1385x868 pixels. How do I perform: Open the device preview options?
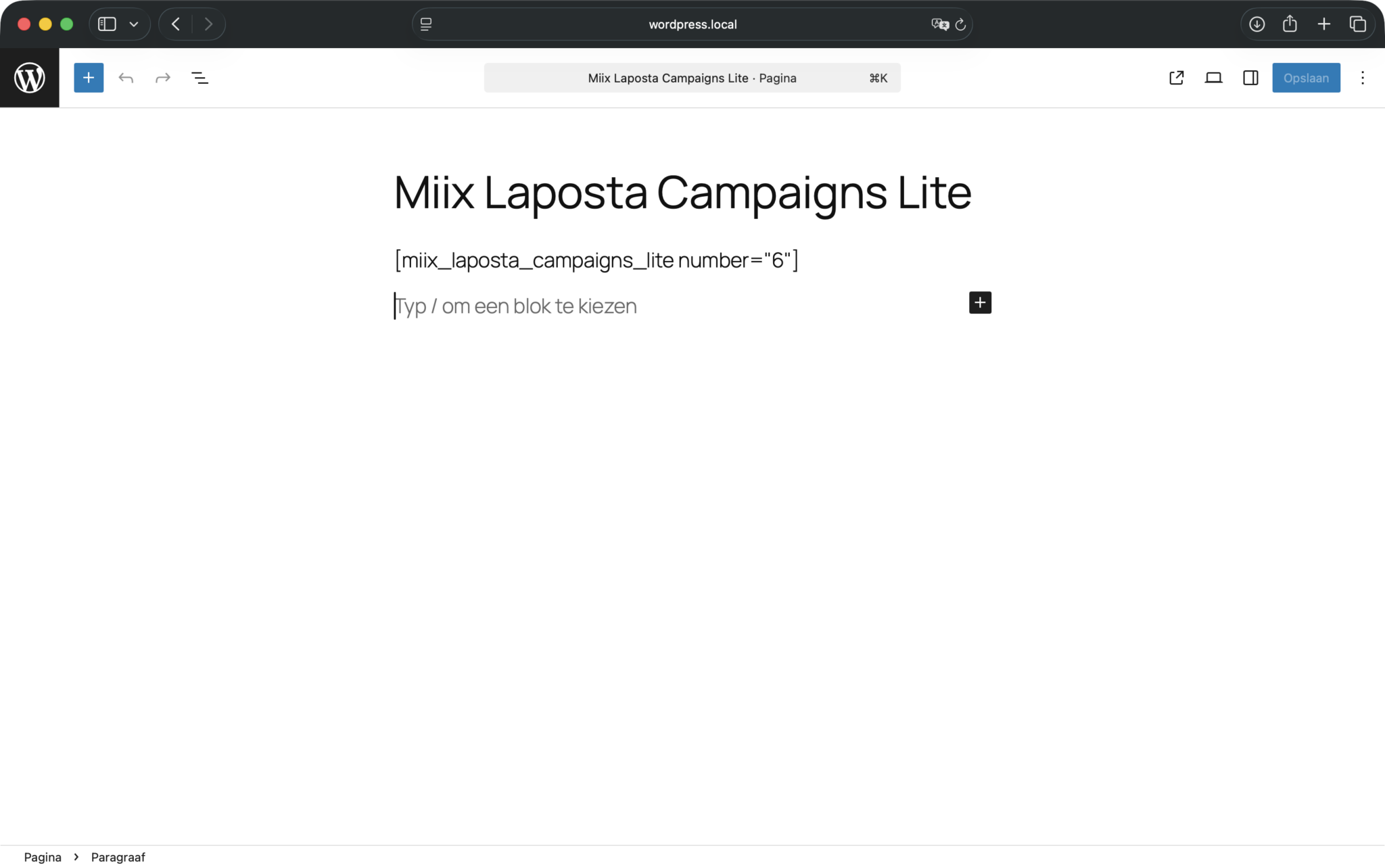click(x=1214, y=78)
